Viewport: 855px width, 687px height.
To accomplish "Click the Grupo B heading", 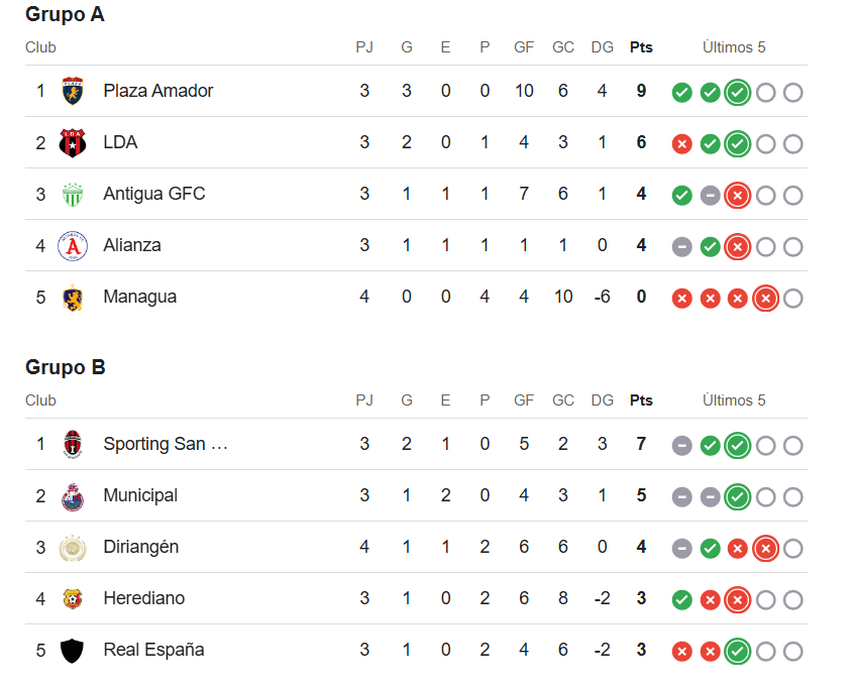I will (x=65, y=367).
